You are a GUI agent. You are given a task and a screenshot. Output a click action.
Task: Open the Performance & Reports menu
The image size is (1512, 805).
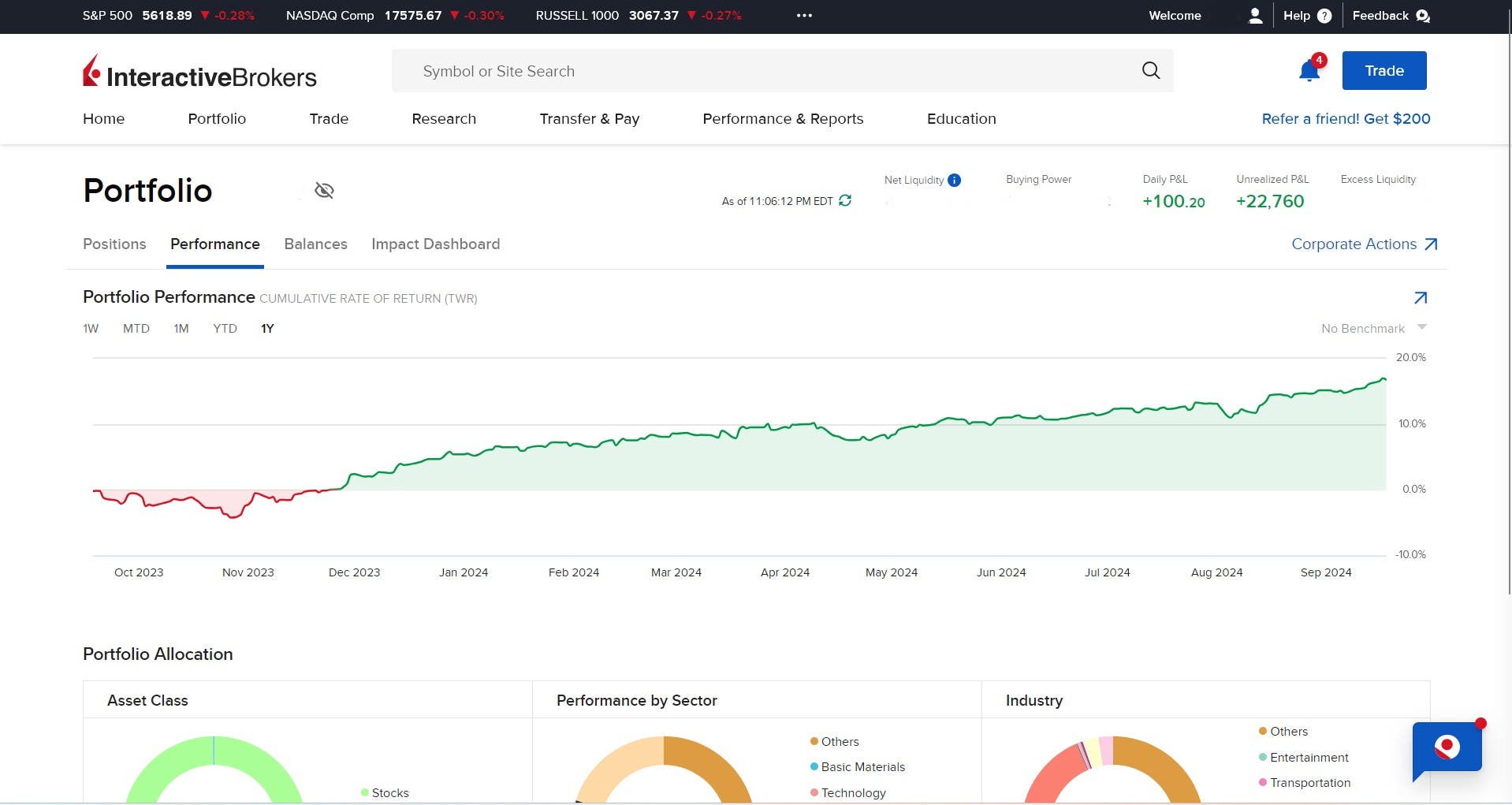point(782,119)
